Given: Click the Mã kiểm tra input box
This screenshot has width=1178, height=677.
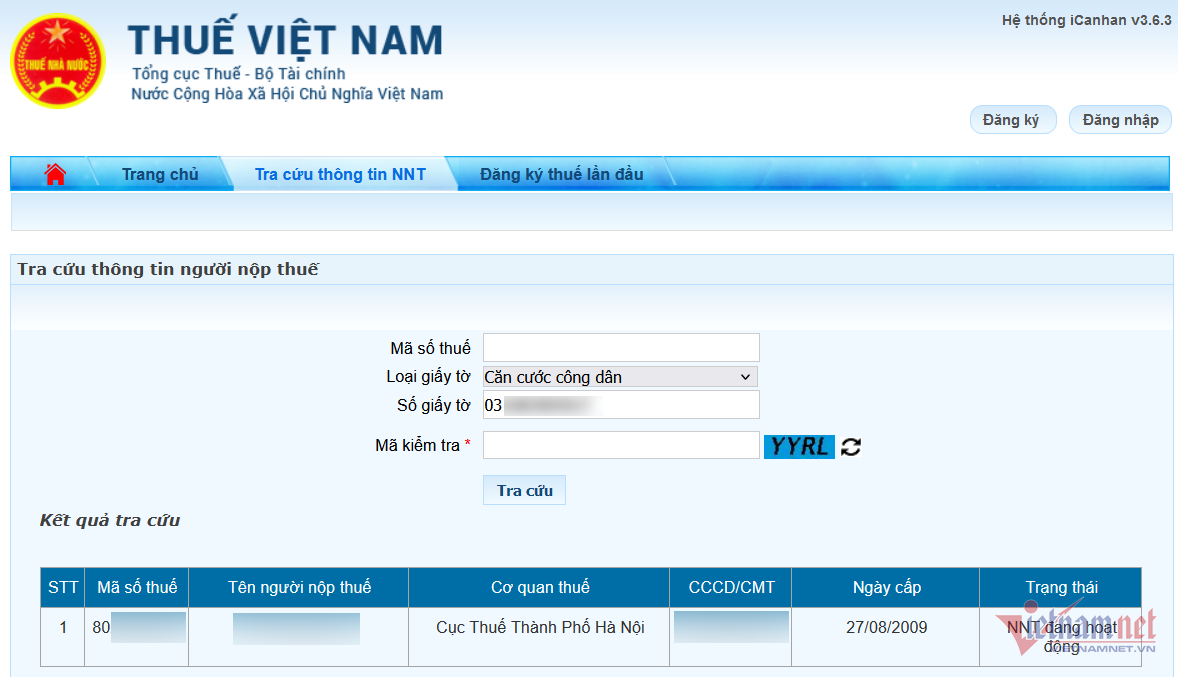Looking at the screenshot, I should (620, 445).
